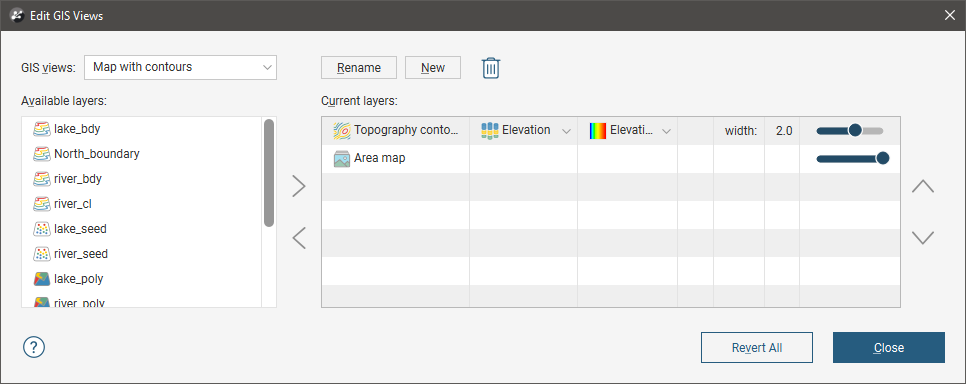Click the Elevation attribute icon
The height and width of the screenshot is (384, 966).
coord(489,131)
